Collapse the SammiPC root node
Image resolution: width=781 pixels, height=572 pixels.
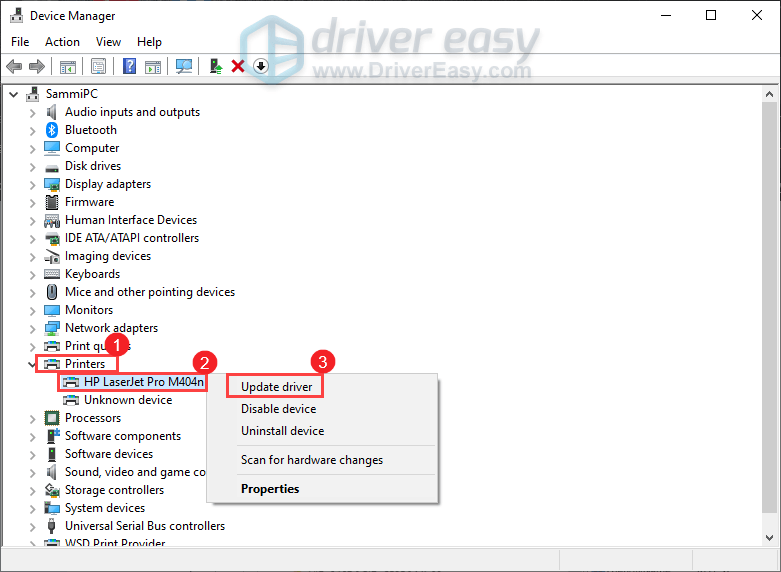(x=13, y=94)
